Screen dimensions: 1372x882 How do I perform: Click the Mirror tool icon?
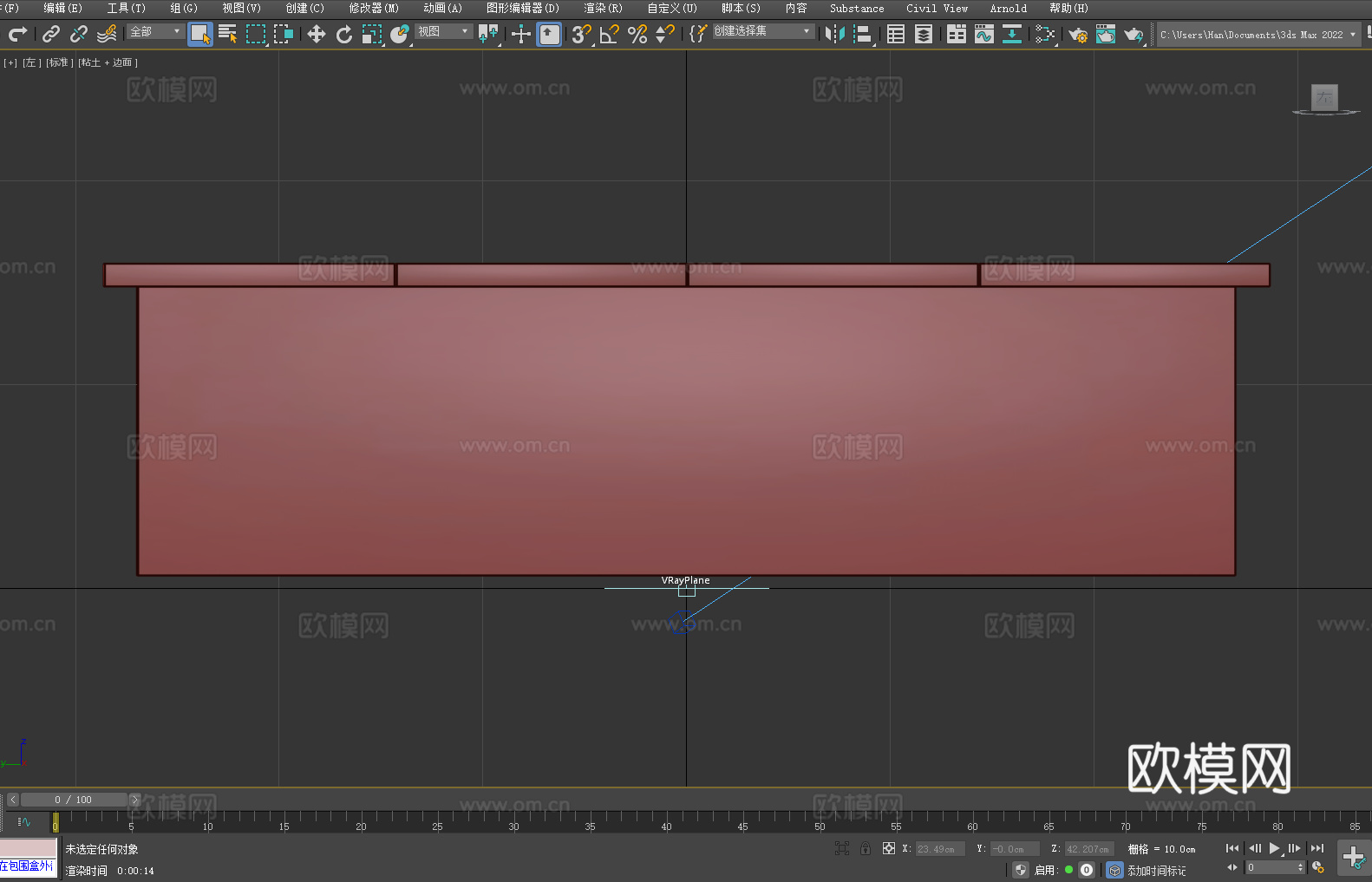pyautogui.click(x=835, y=34)
